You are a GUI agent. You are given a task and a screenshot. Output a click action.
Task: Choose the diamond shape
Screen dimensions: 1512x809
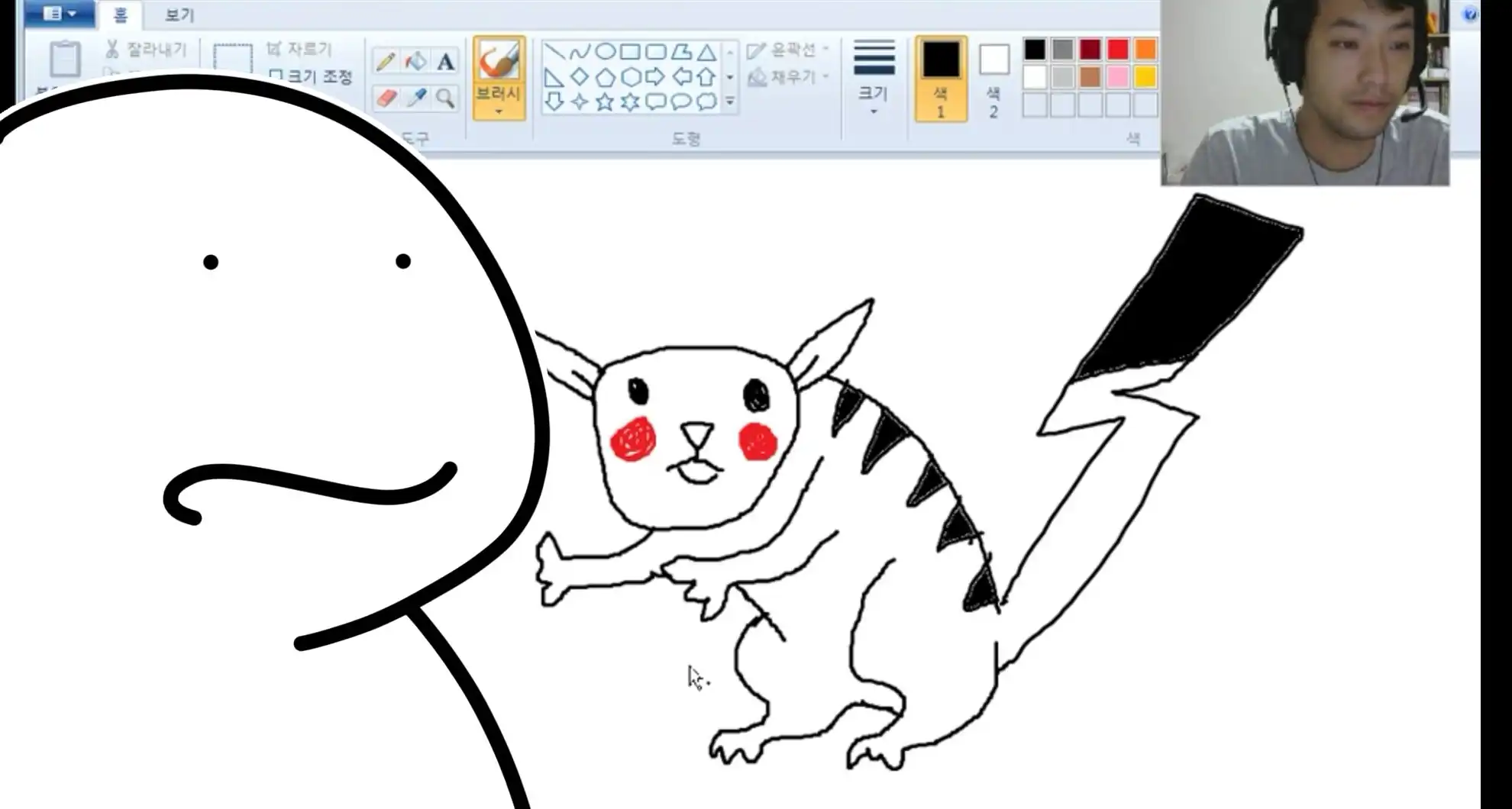[x=580, y=77]
